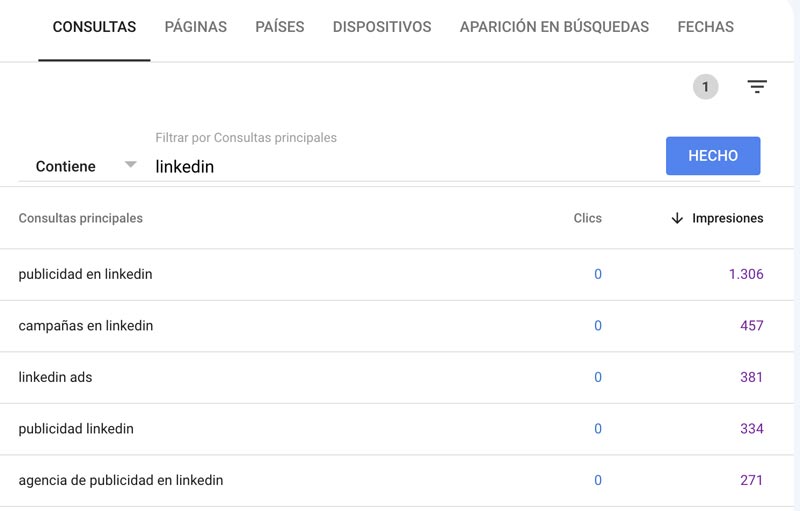
Task: Click clicks value for 'linkedin ads'
Action: tap(598, 377)
